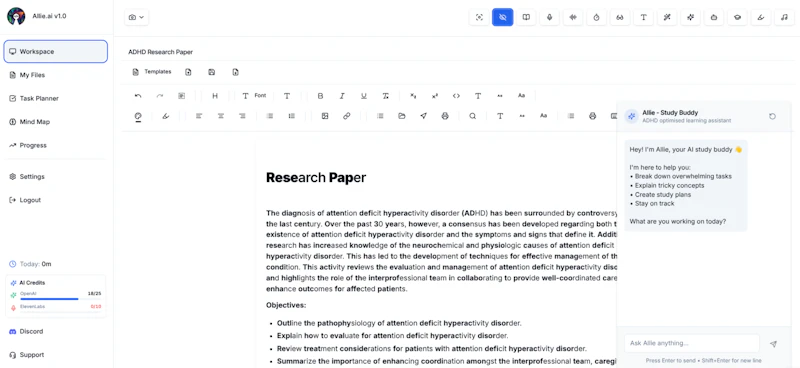Open the Templates button
Image resolution: width=800 pixels, height=368 pixels.
click(152, 72)
